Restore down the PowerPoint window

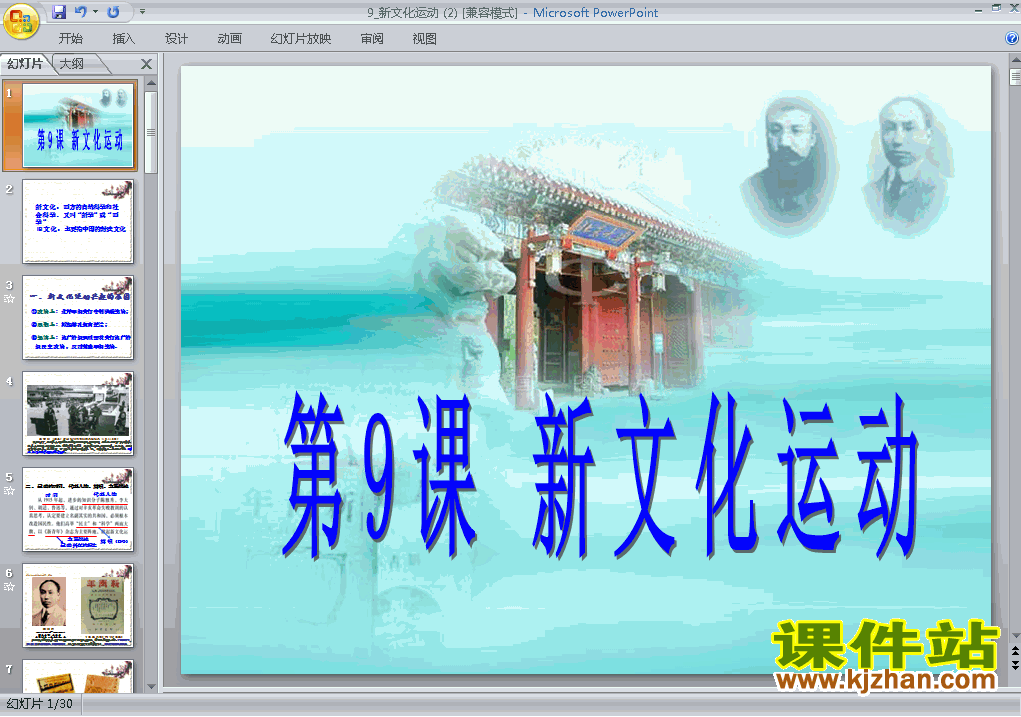(x=996, y=8)
